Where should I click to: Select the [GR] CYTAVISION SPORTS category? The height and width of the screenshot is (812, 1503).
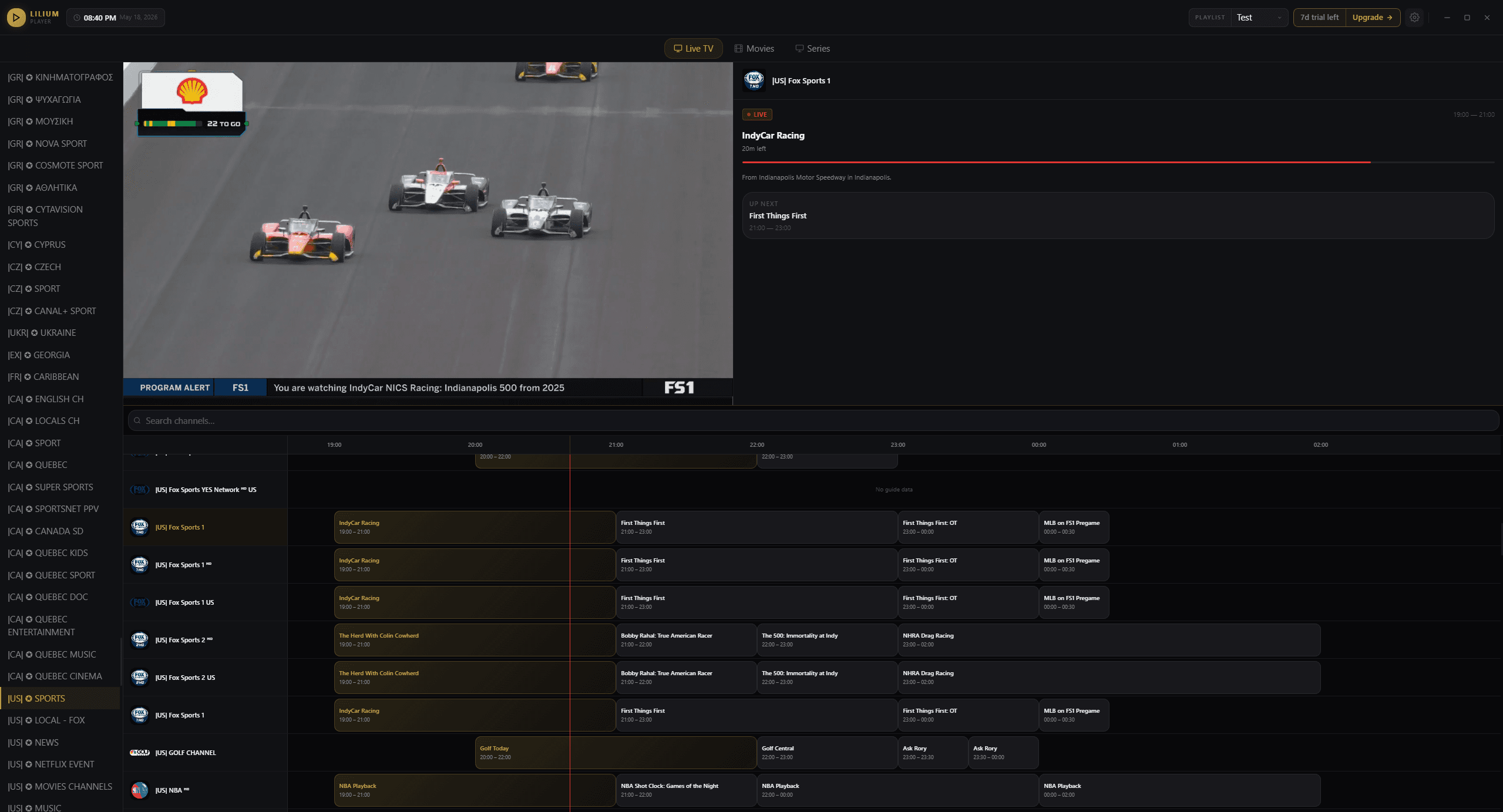[60, 216]
